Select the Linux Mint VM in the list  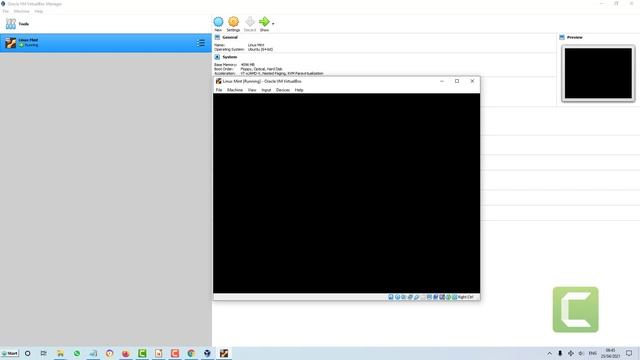point(106,43)
